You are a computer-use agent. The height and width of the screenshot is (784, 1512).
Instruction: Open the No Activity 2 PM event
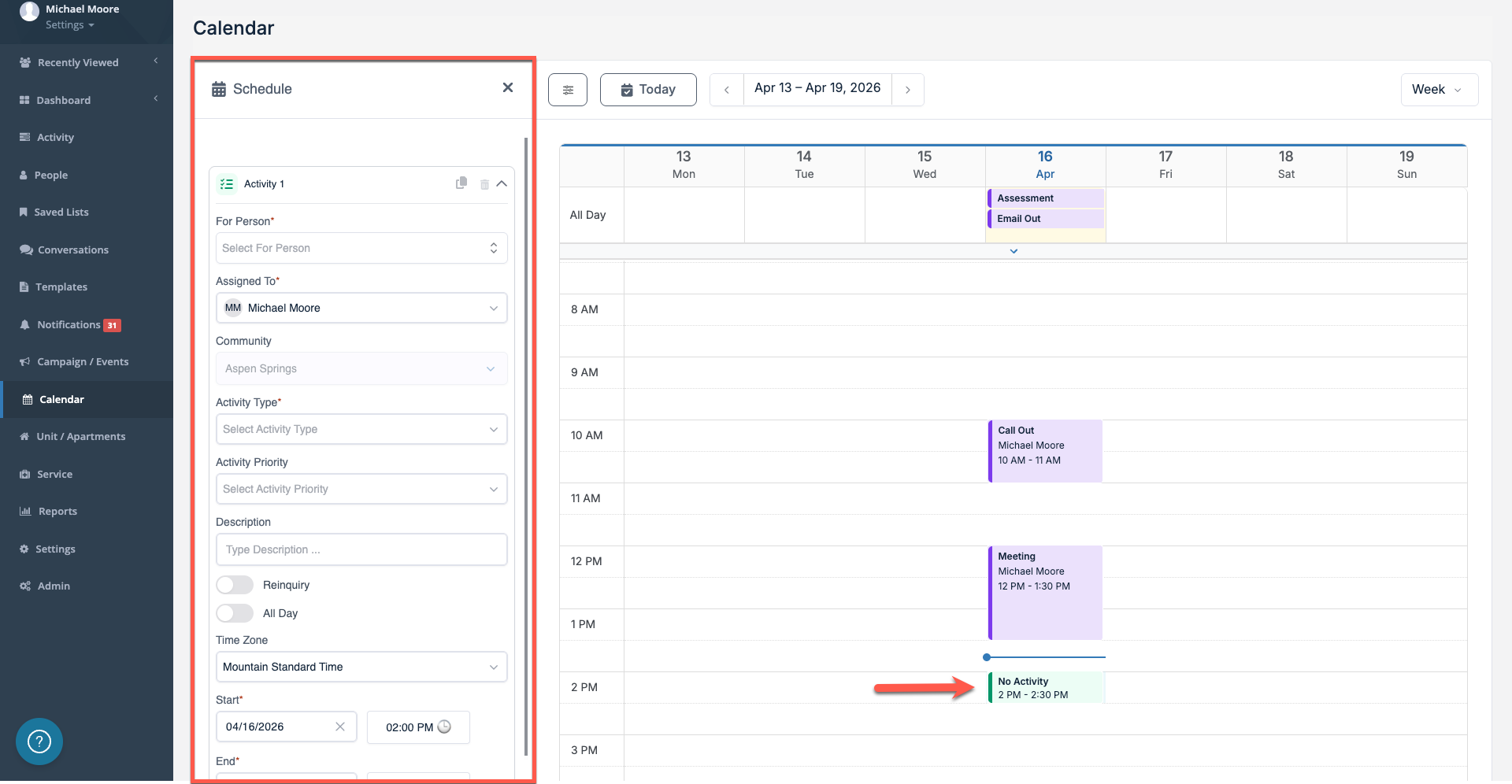click(1046, 687)
